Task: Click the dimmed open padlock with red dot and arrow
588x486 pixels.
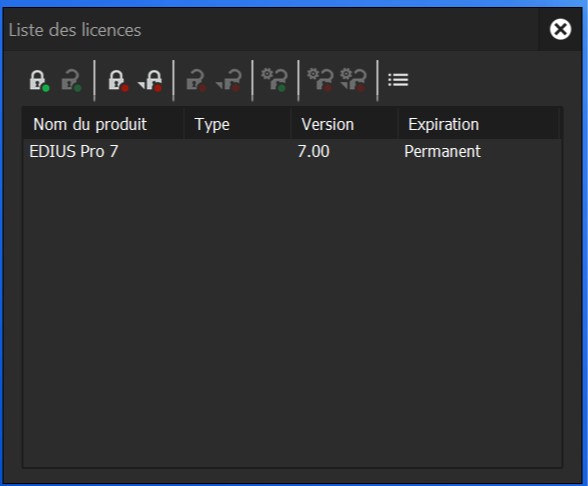Action: click(x=228, y=80)
